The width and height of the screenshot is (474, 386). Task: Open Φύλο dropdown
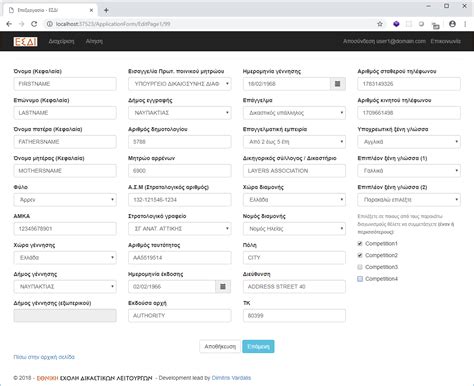click(65, 200)
